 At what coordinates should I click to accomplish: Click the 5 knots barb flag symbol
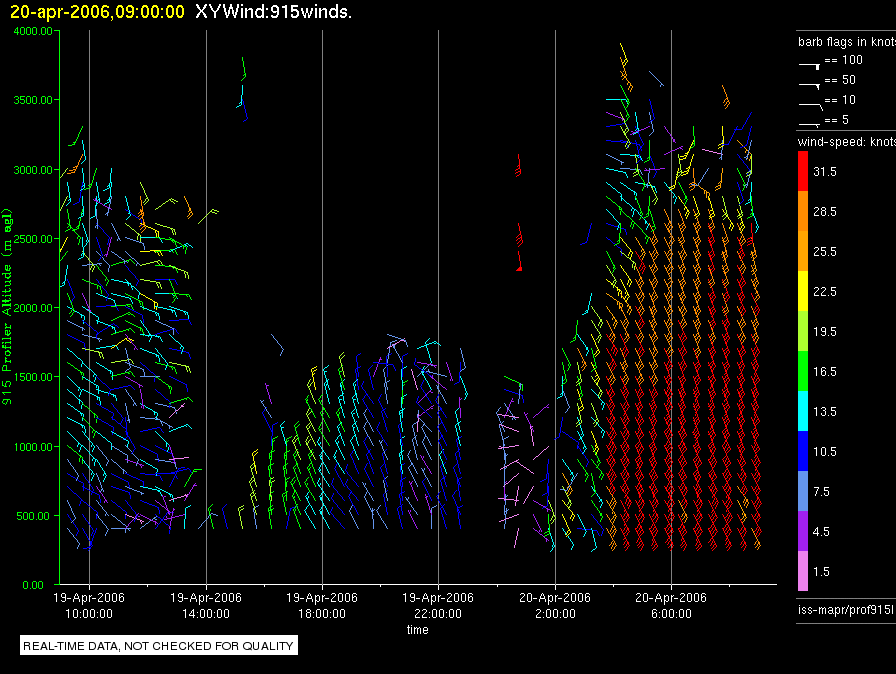pyautogui.click(x=809, y=123)
